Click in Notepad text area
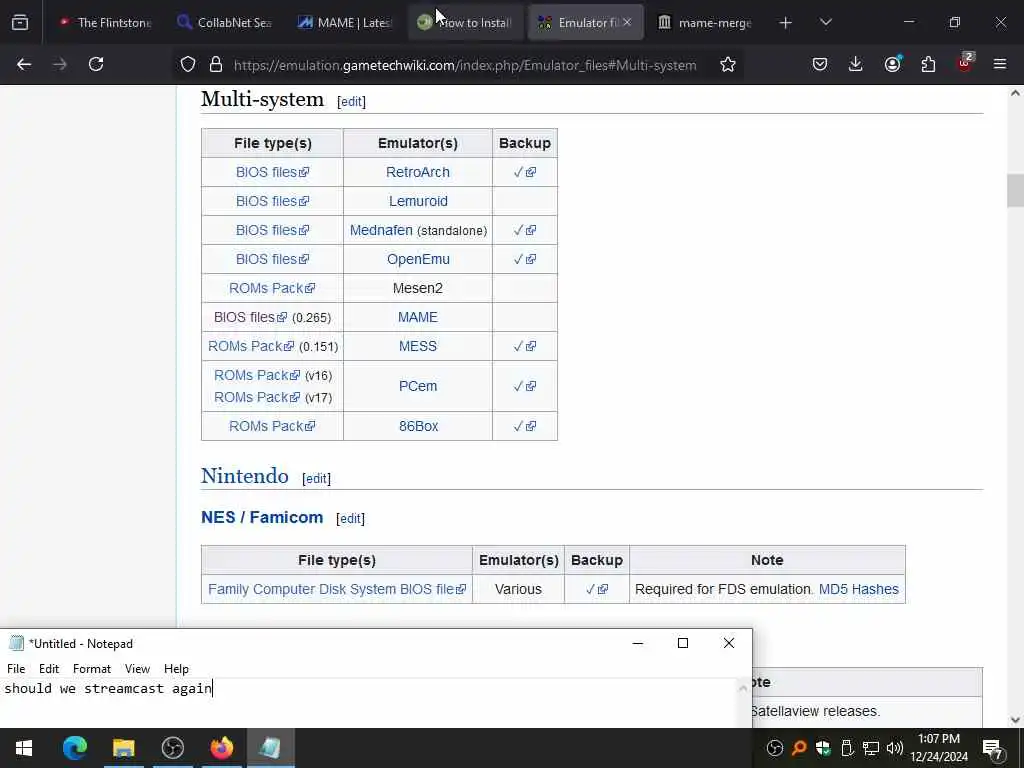The width and height of the screenshot is (1024, 768). [369, 703]
